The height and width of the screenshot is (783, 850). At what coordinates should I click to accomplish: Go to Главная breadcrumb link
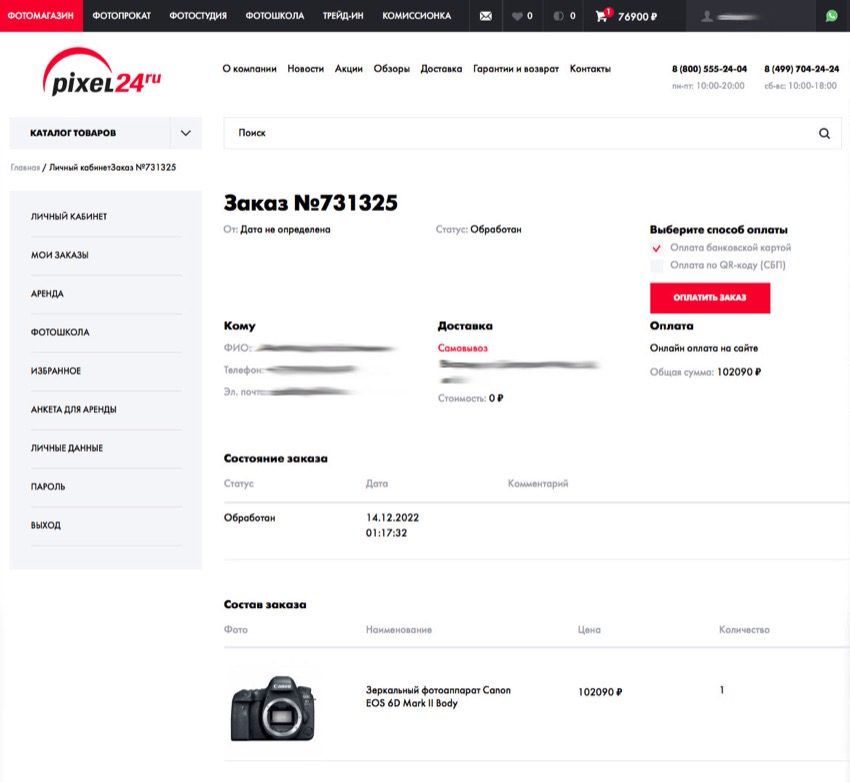(25, 168)
